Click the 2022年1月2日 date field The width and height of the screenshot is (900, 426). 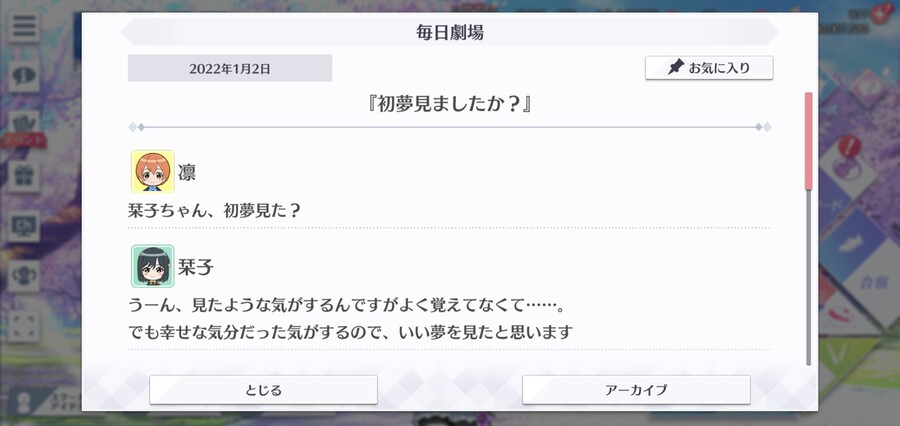(230, 68)
